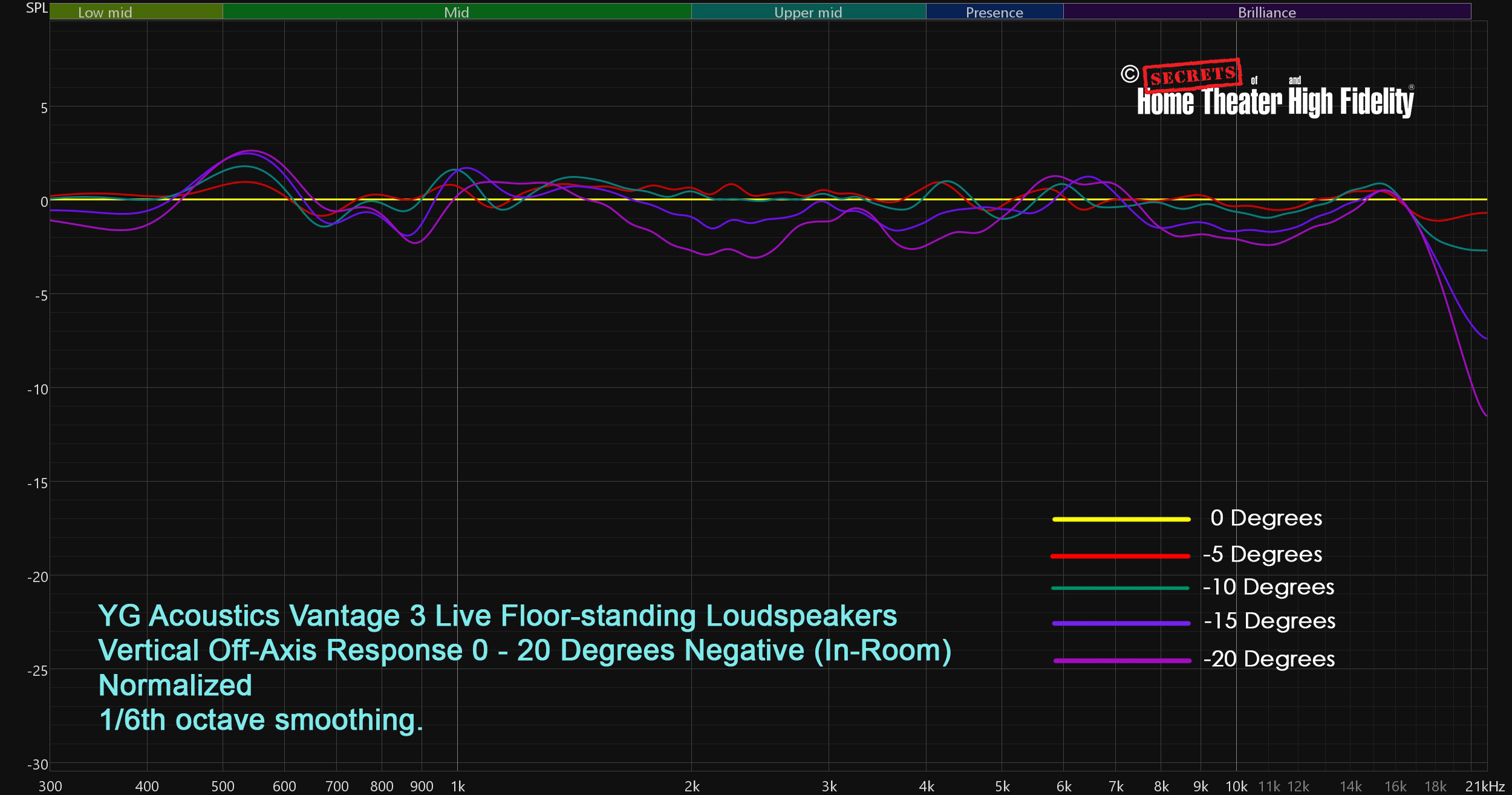The width and height of the screenshot is (1512, 795).
Task: Select the Mid frequency band header
Action: tap(457, 11)
